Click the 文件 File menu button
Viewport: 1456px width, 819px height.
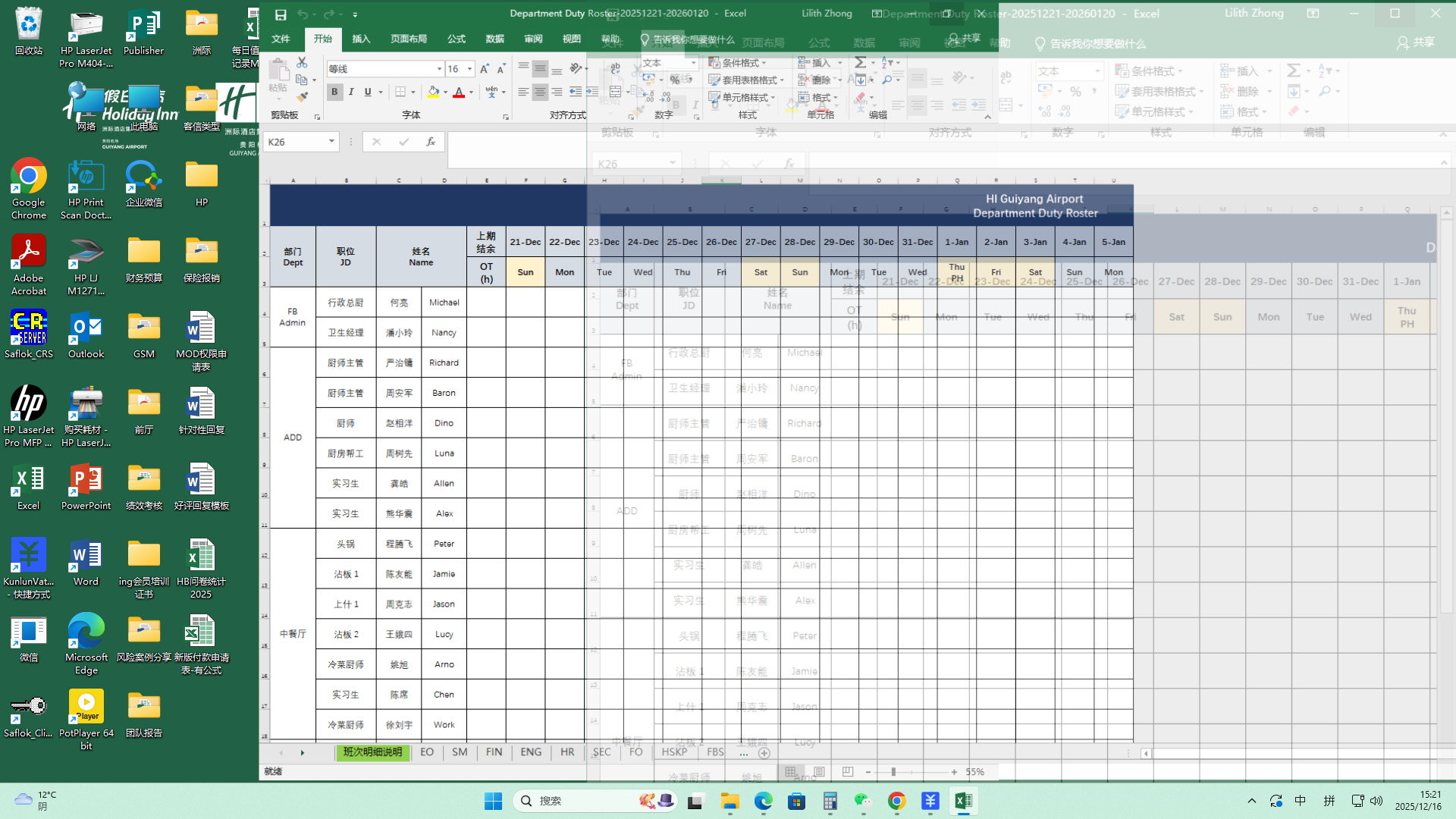281,39
